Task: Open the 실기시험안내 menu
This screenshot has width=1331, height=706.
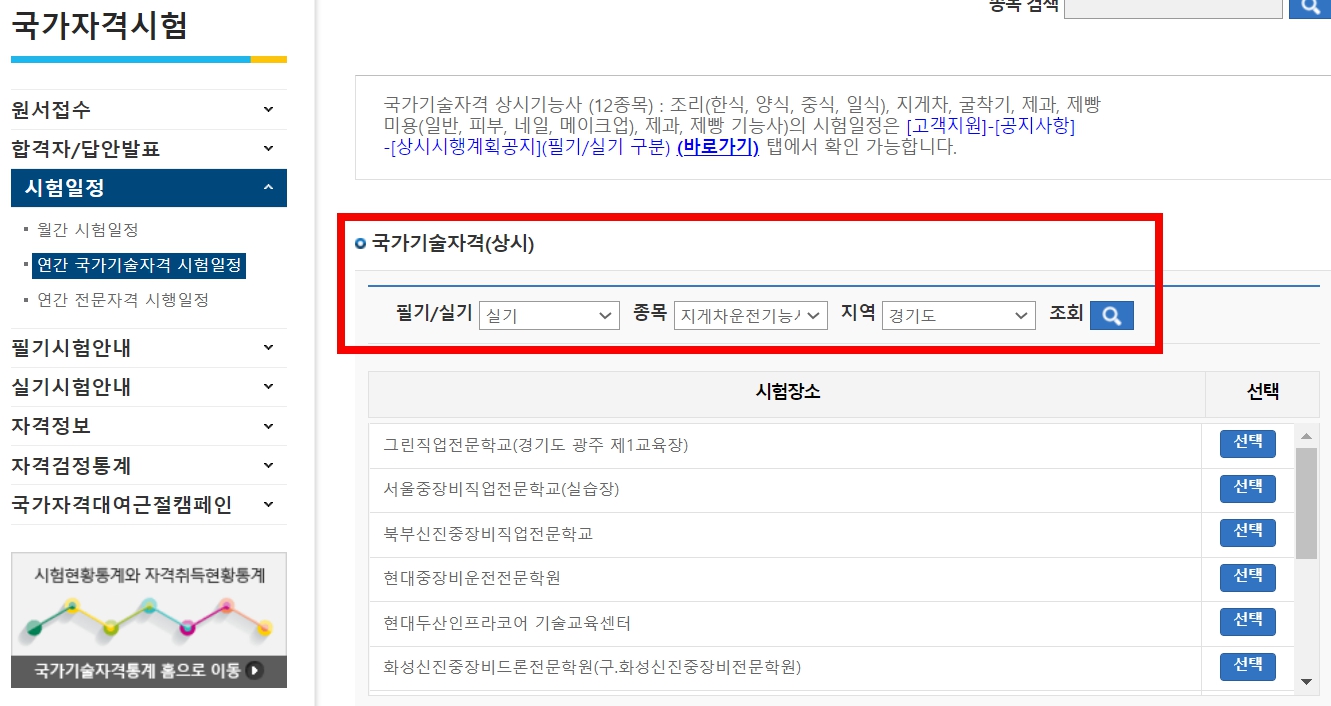Action: tap(149, 387)
